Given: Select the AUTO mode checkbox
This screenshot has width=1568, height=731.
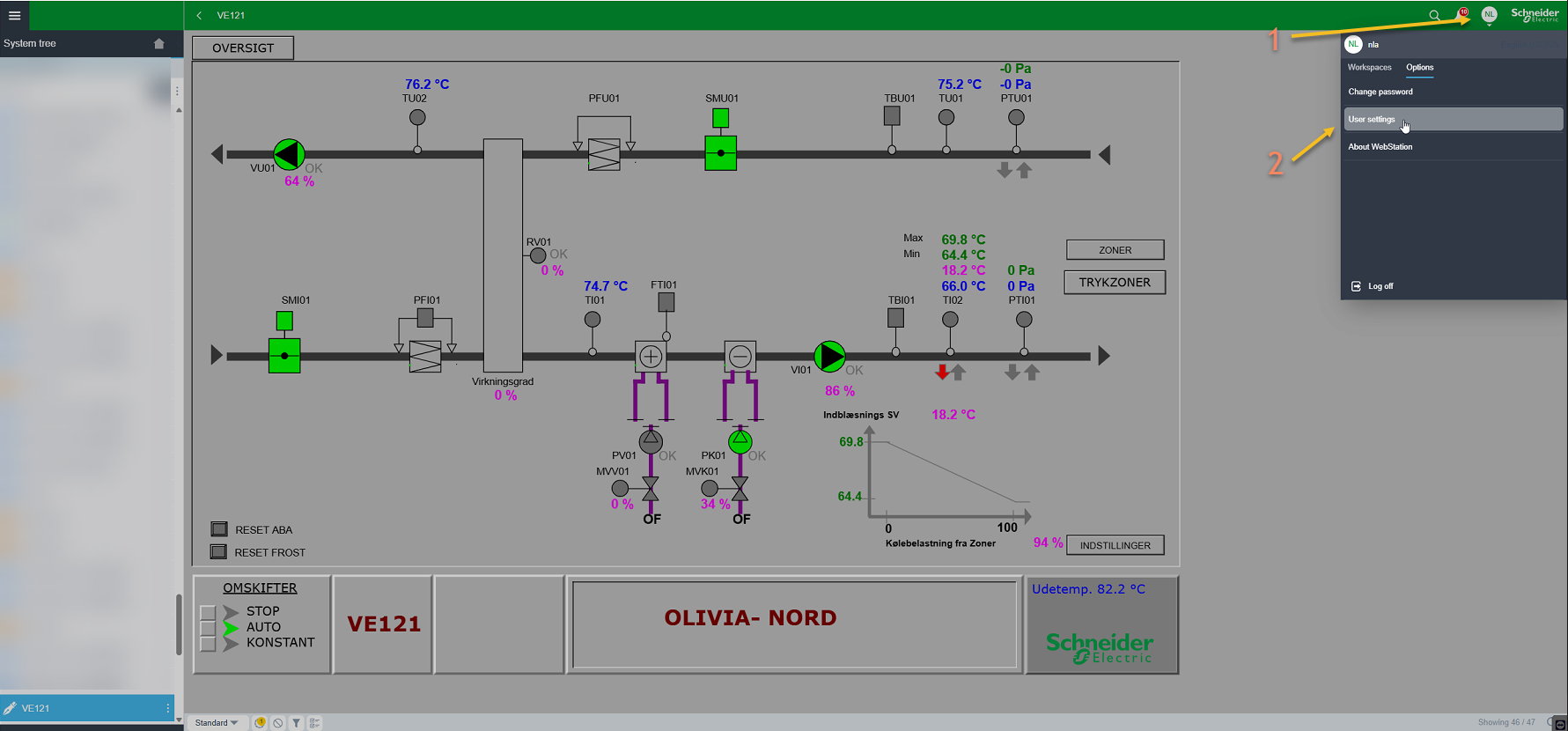Looking at the screenshot, I should (x=208, y=628).
